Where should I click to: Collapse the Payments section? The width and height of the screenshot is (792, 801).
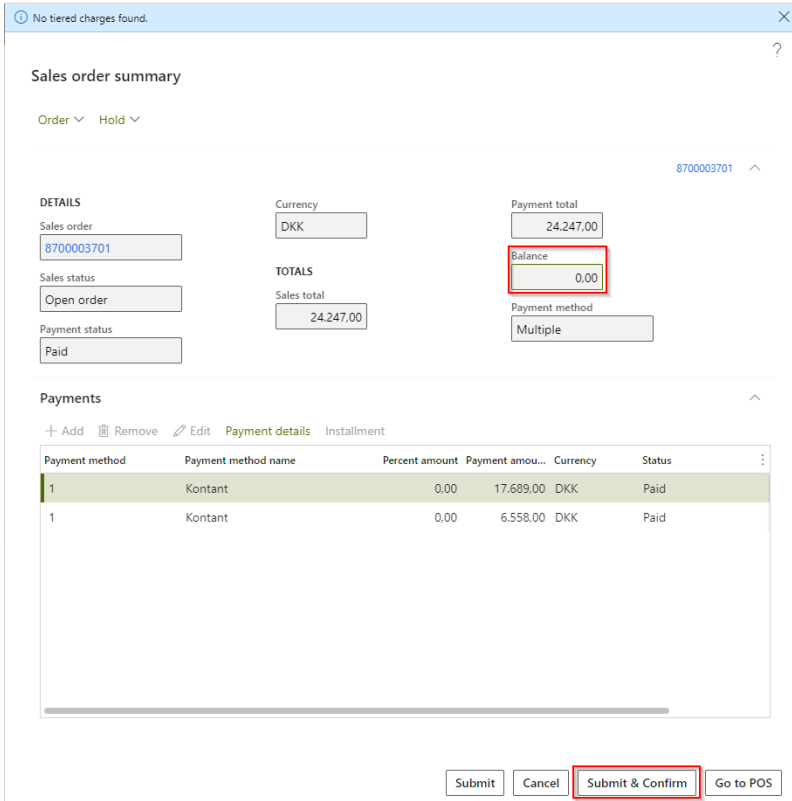[755, 398]
